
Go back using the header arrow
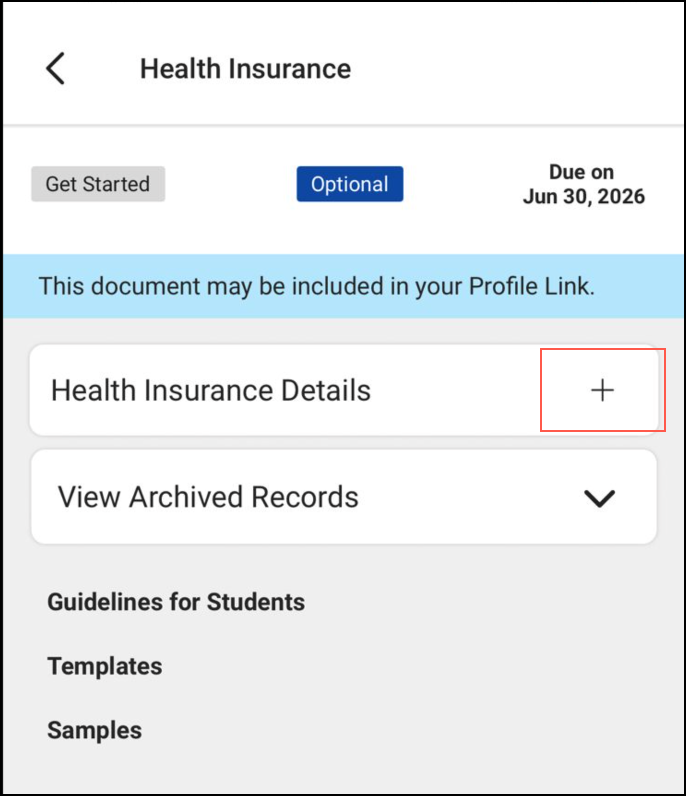(56, 69)
